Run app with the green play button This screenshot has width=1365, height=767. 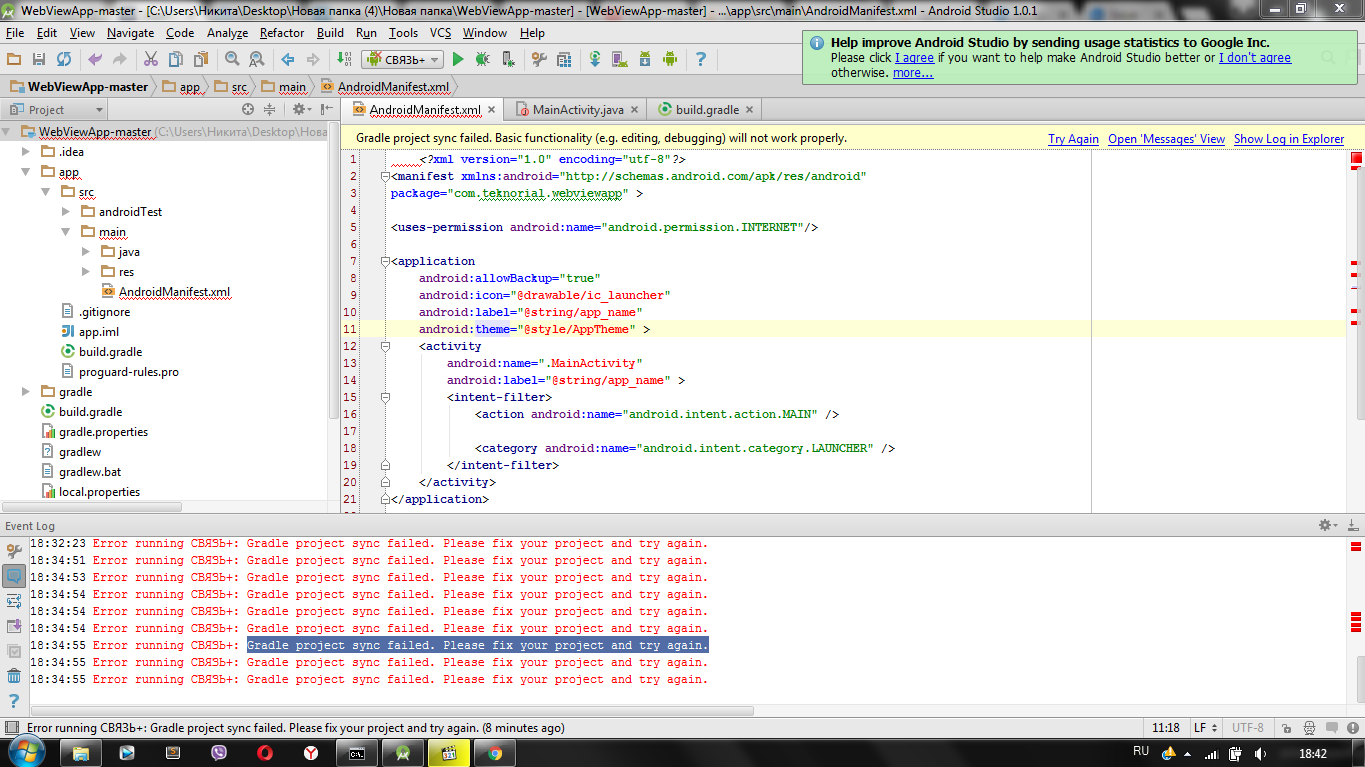click(x=458, y=60)
